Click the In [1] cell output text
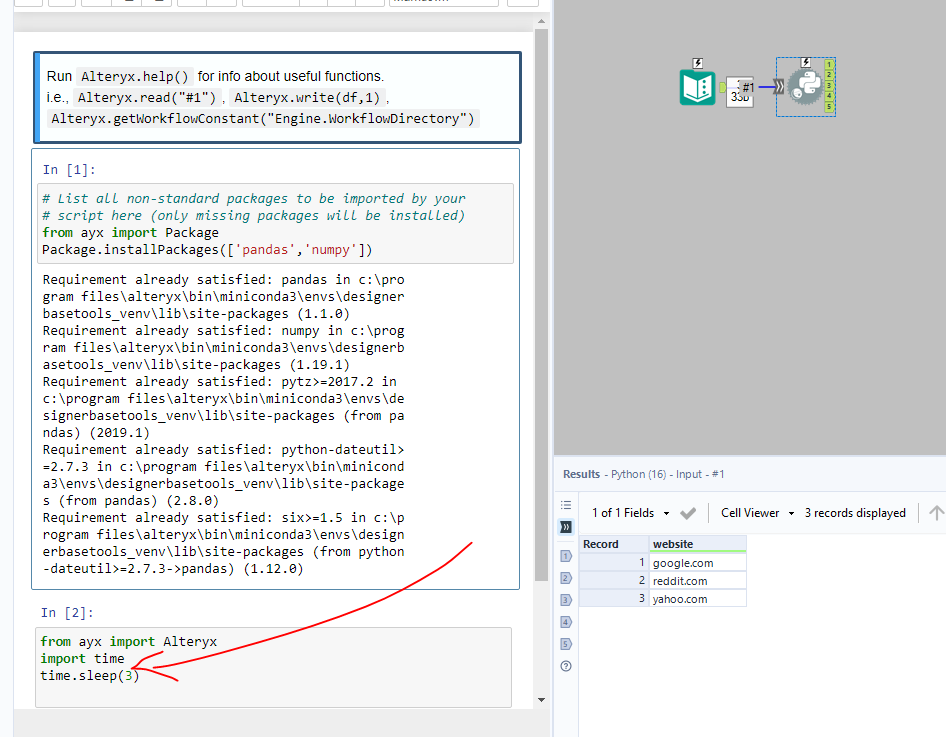Image resolution: width=946 pixels, height=737 pixels. point(223,424)
